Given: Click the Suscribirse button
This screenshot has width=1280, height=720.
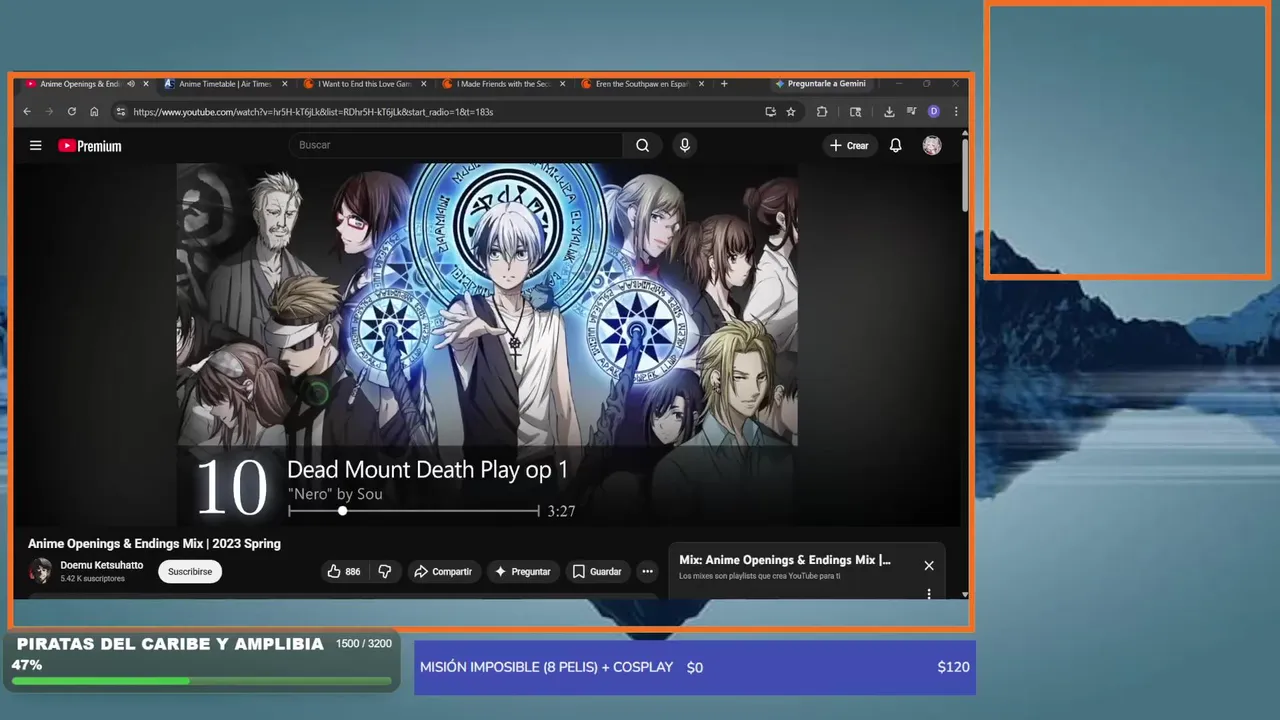Looking at the screenshot, I should pyautogui.click(x=190, y=572).
